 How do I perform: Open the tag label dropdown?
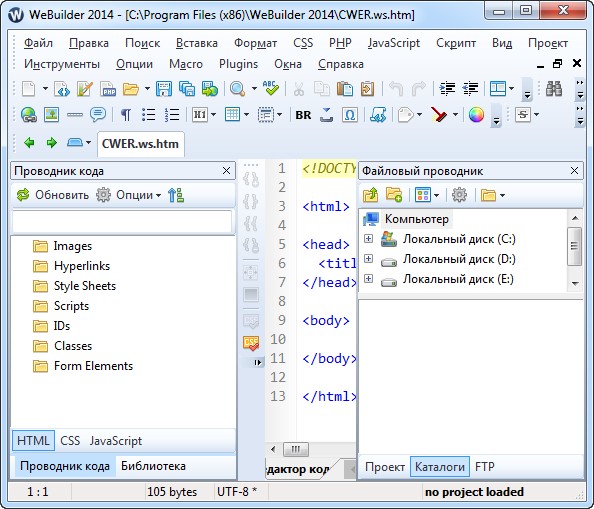(419, 114)
